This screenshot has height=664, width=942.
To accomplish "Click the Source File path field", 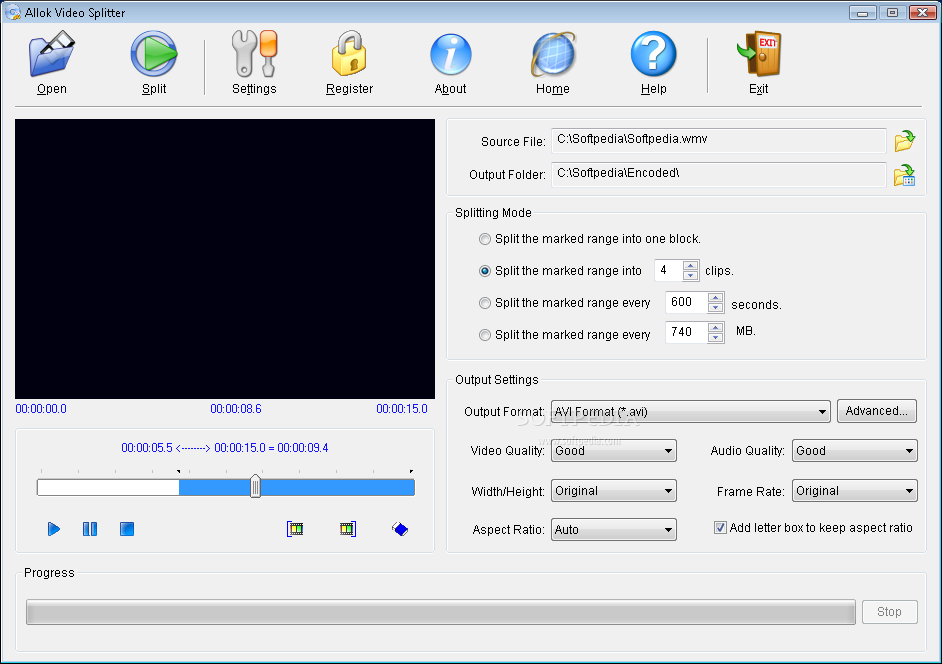I will coord(719,140).
